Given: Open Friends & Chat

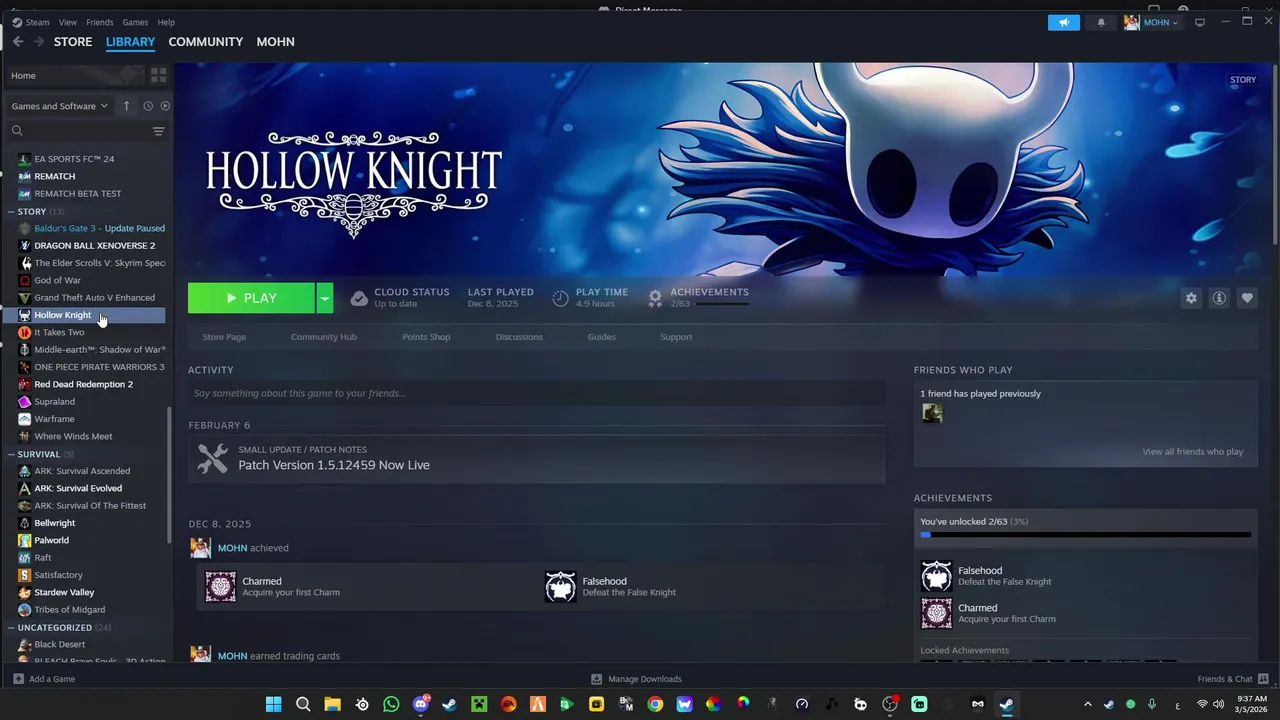Looking at the screenshot, I should pos(1232,679).
